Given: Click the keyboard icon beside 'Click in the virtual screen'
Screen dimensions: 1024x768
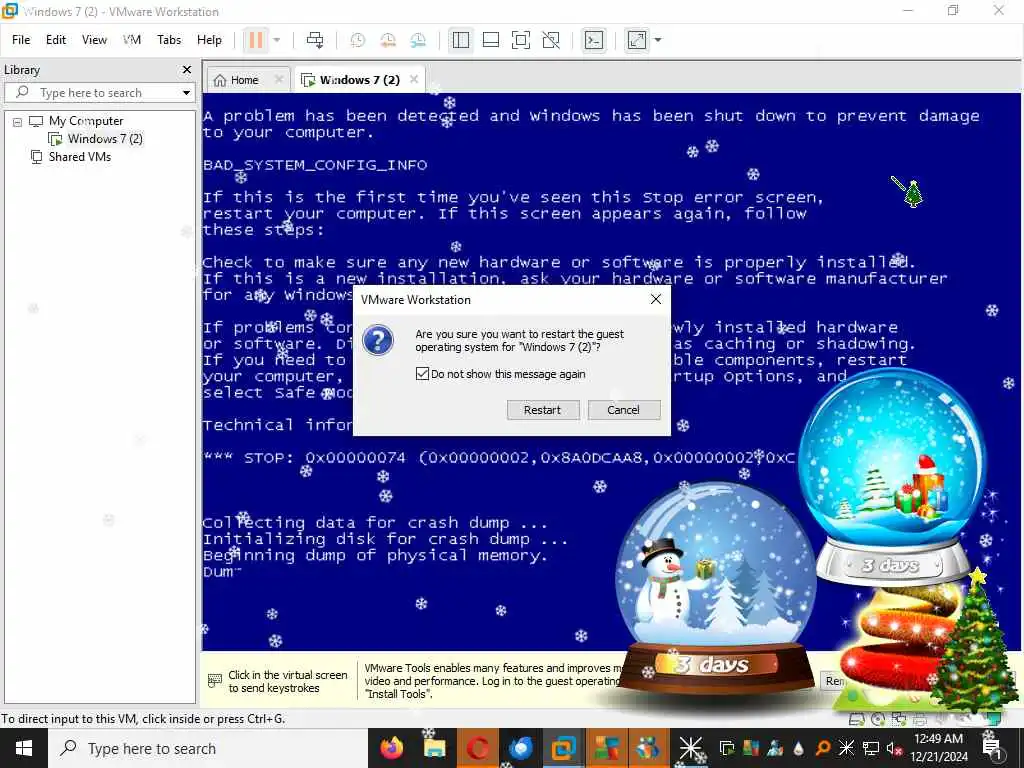Looking at the screenshot, I should 215,681.
